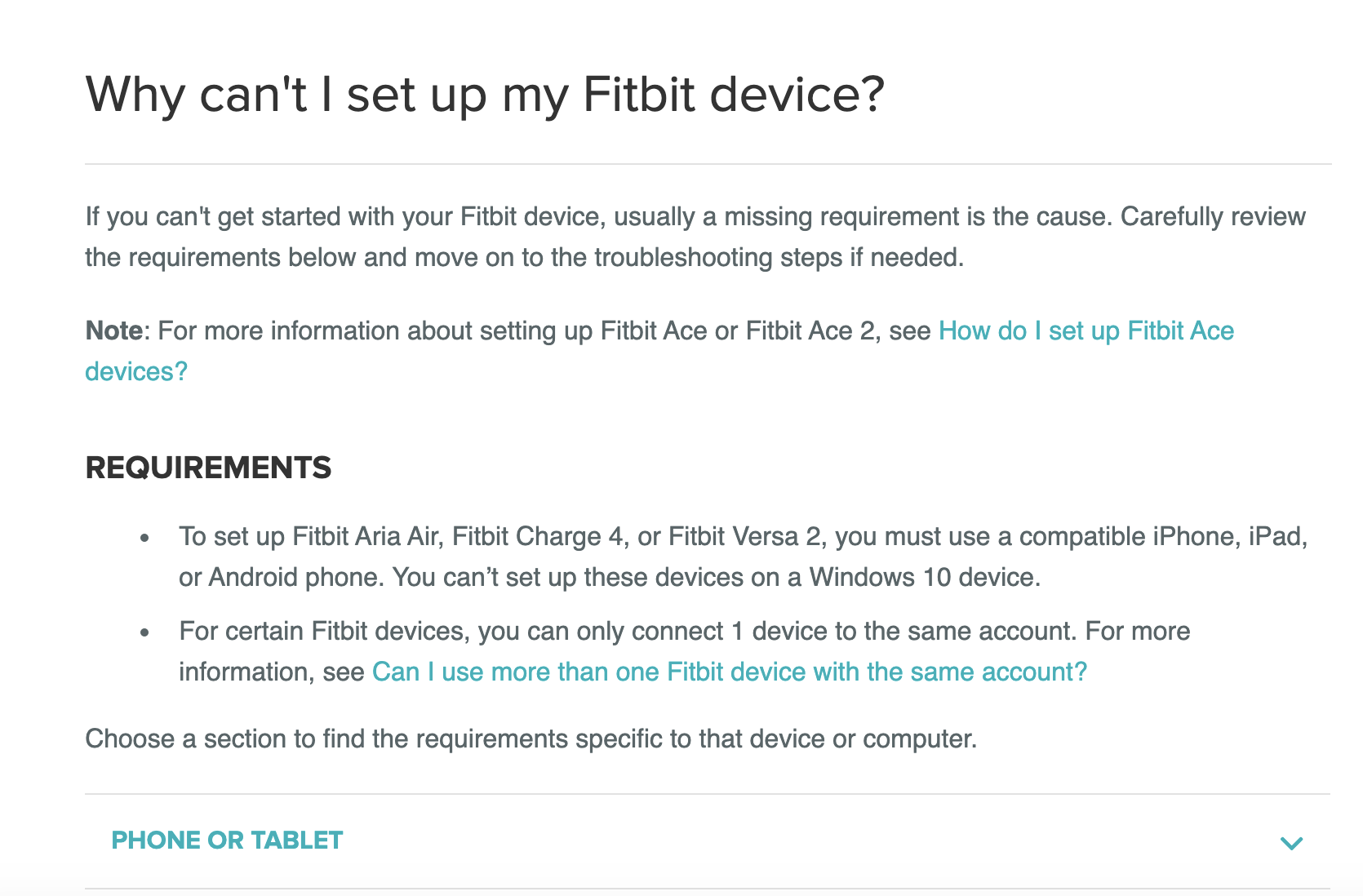This screenshot has height=896, width=1363.
Task: Expand the PHONE OR TABLET section
Action: pos(227,841)
